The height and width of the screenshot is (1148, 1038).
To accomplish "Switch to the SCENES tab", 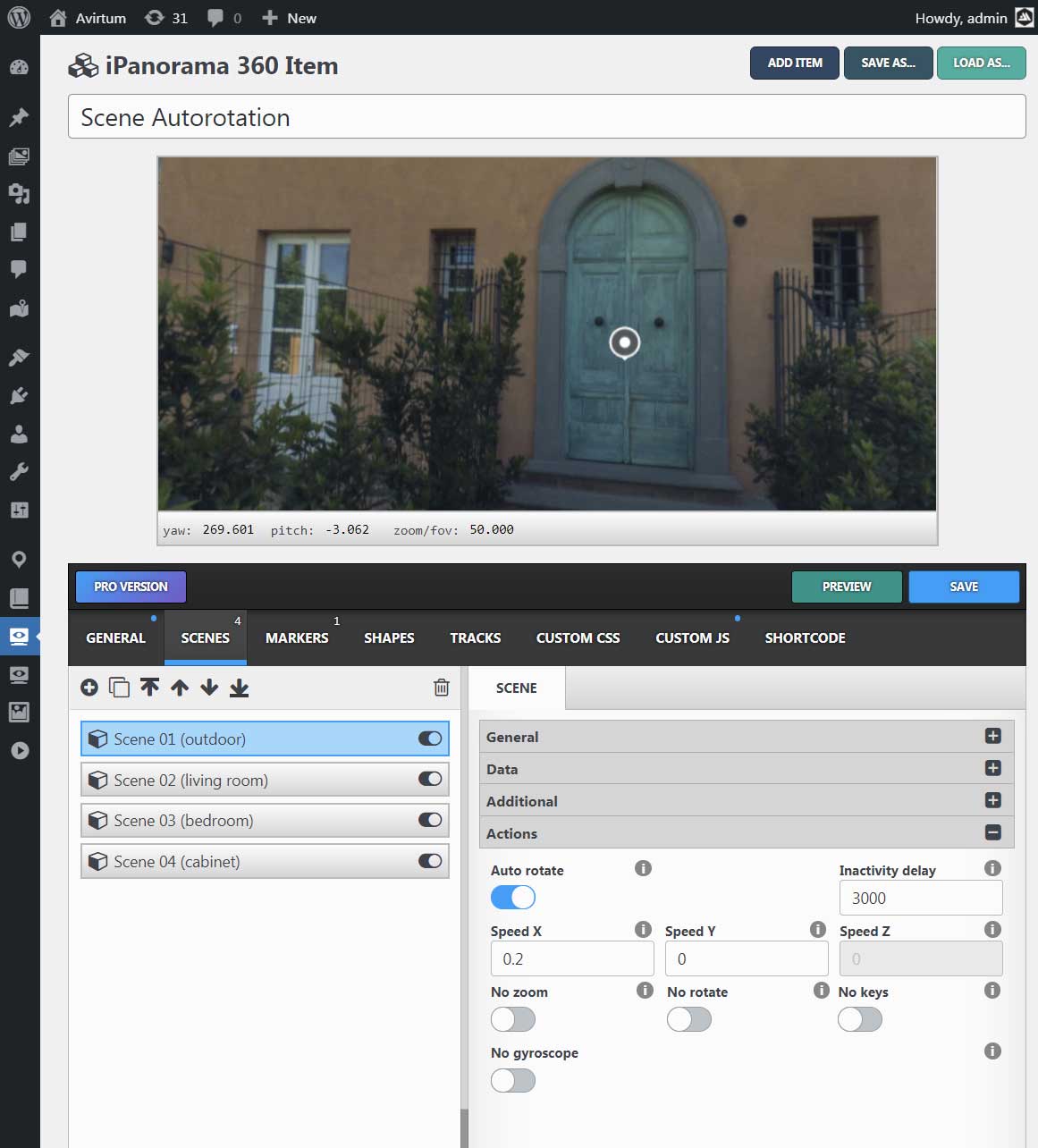I will 205,637.
